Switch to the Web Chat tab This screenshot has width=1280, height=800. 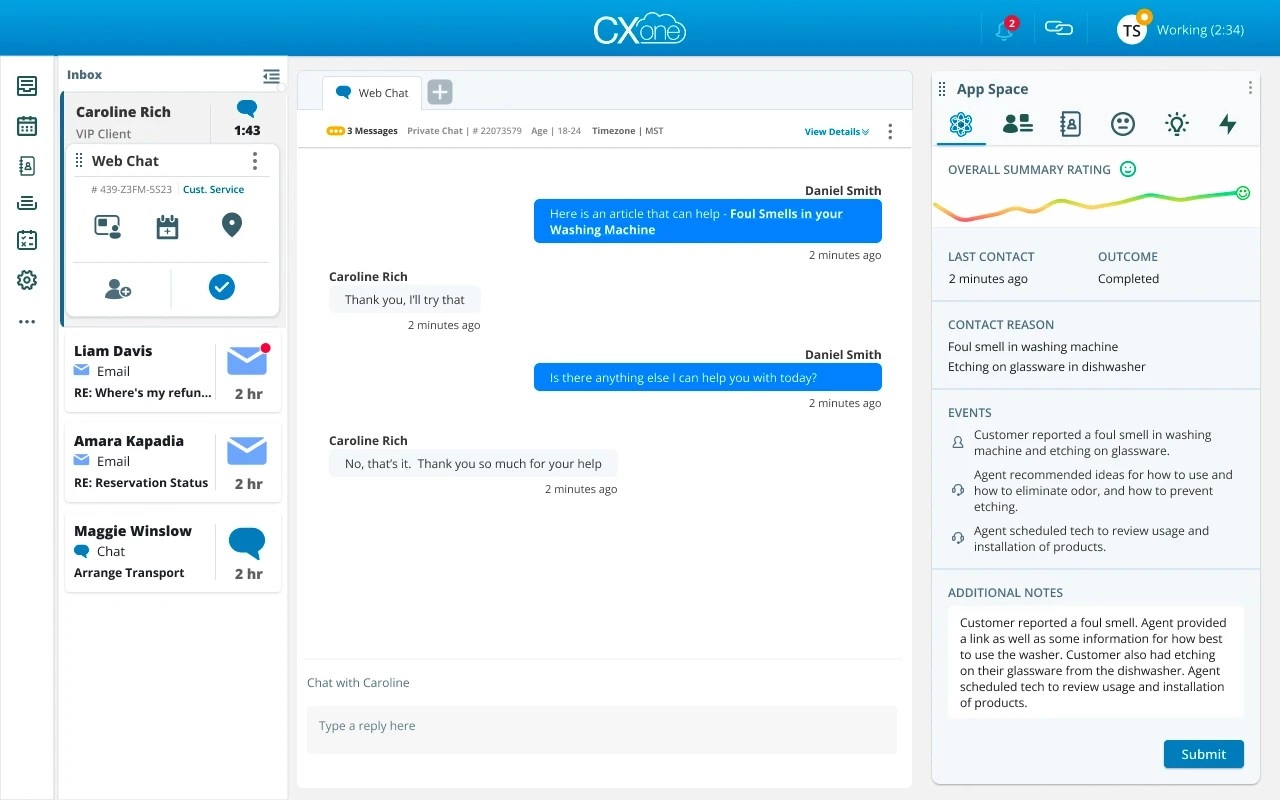[x=371, y=92]
